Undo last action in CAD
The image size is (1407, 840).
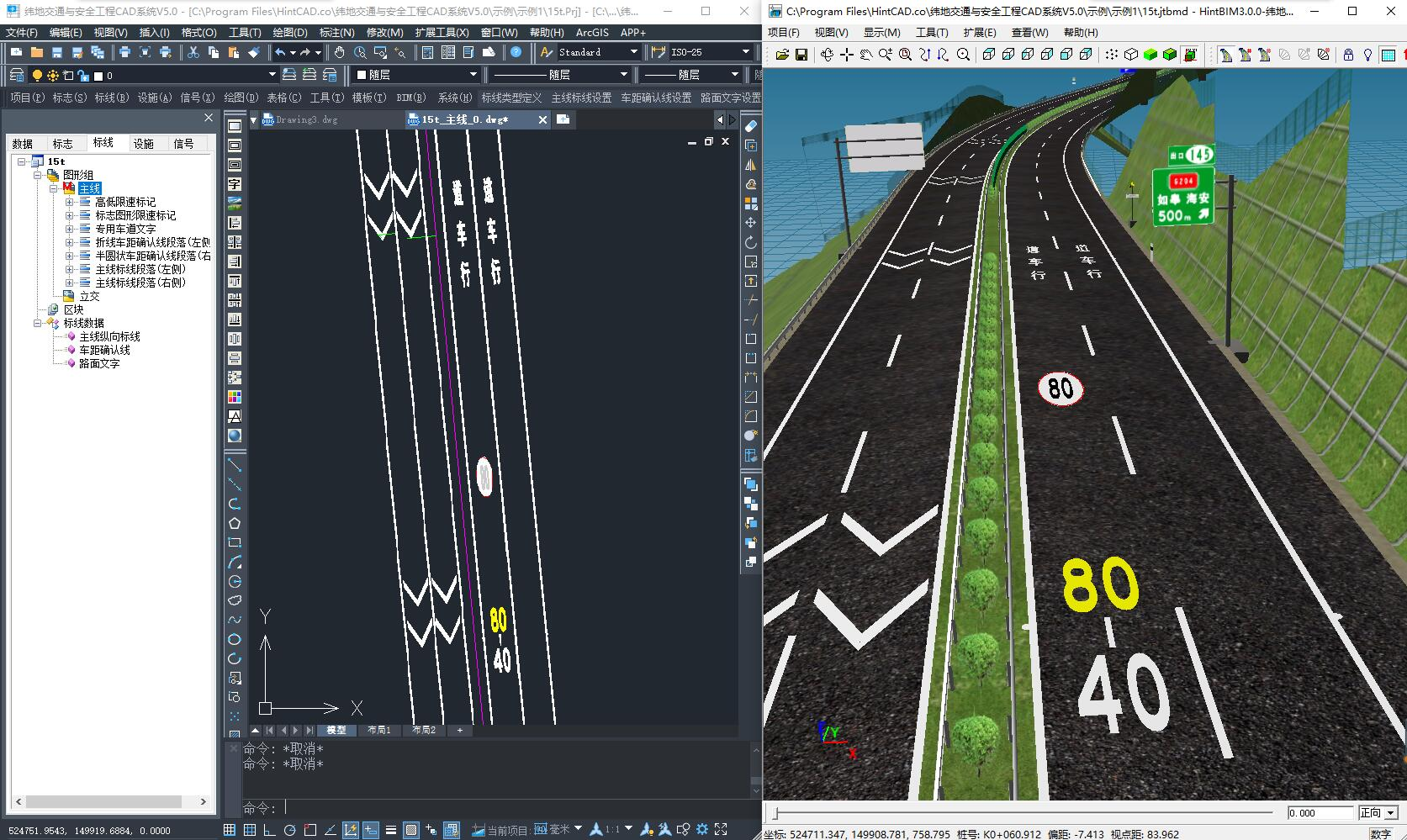pyautogui.click(x=280, y=52)
